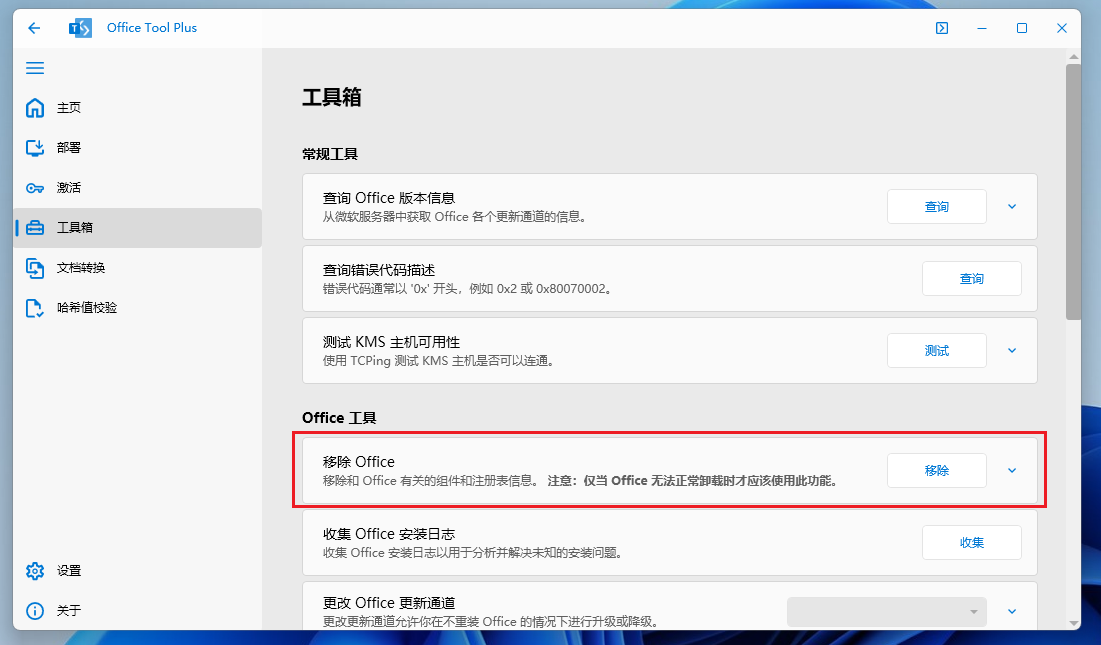Click the download icon for 部署
Image resolution: width=1101 pixels, height=645 pixels.
pos(35,147)
